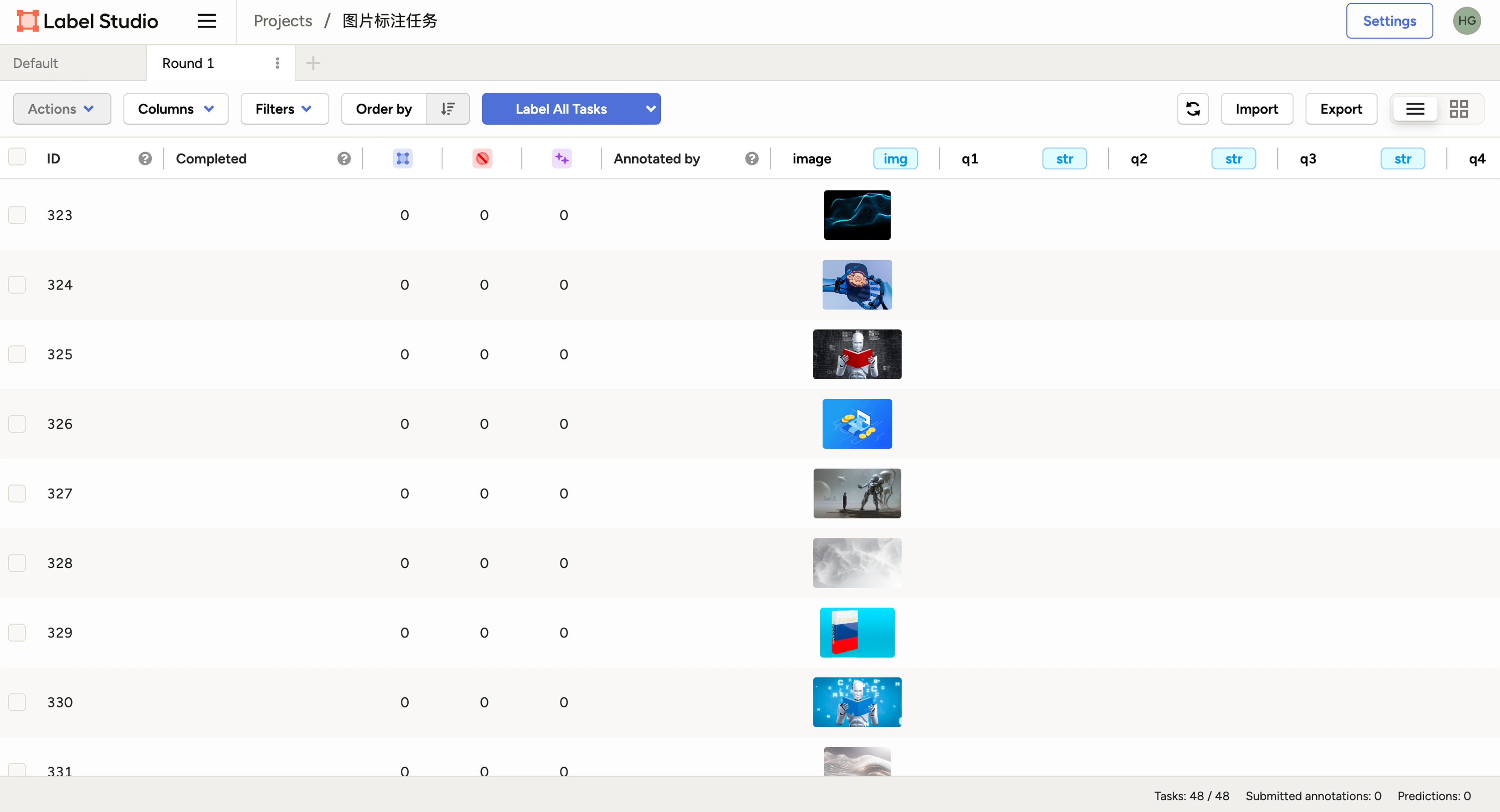Switch to the Default tab
The width and height of the screenshot is (1500, 812).
(35, 63)
